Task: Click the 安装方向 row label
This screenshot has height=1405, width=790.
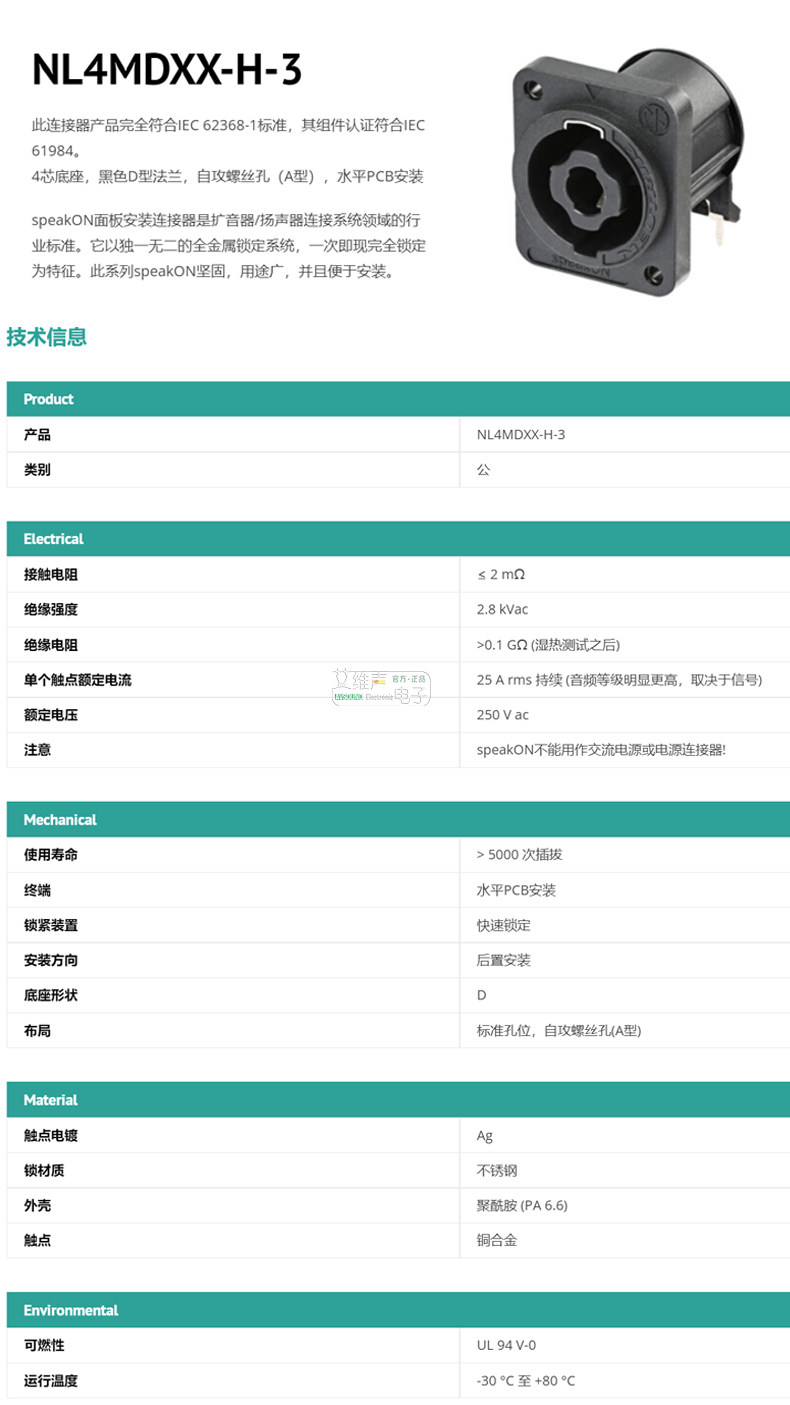Action: (x=51, y=960)
